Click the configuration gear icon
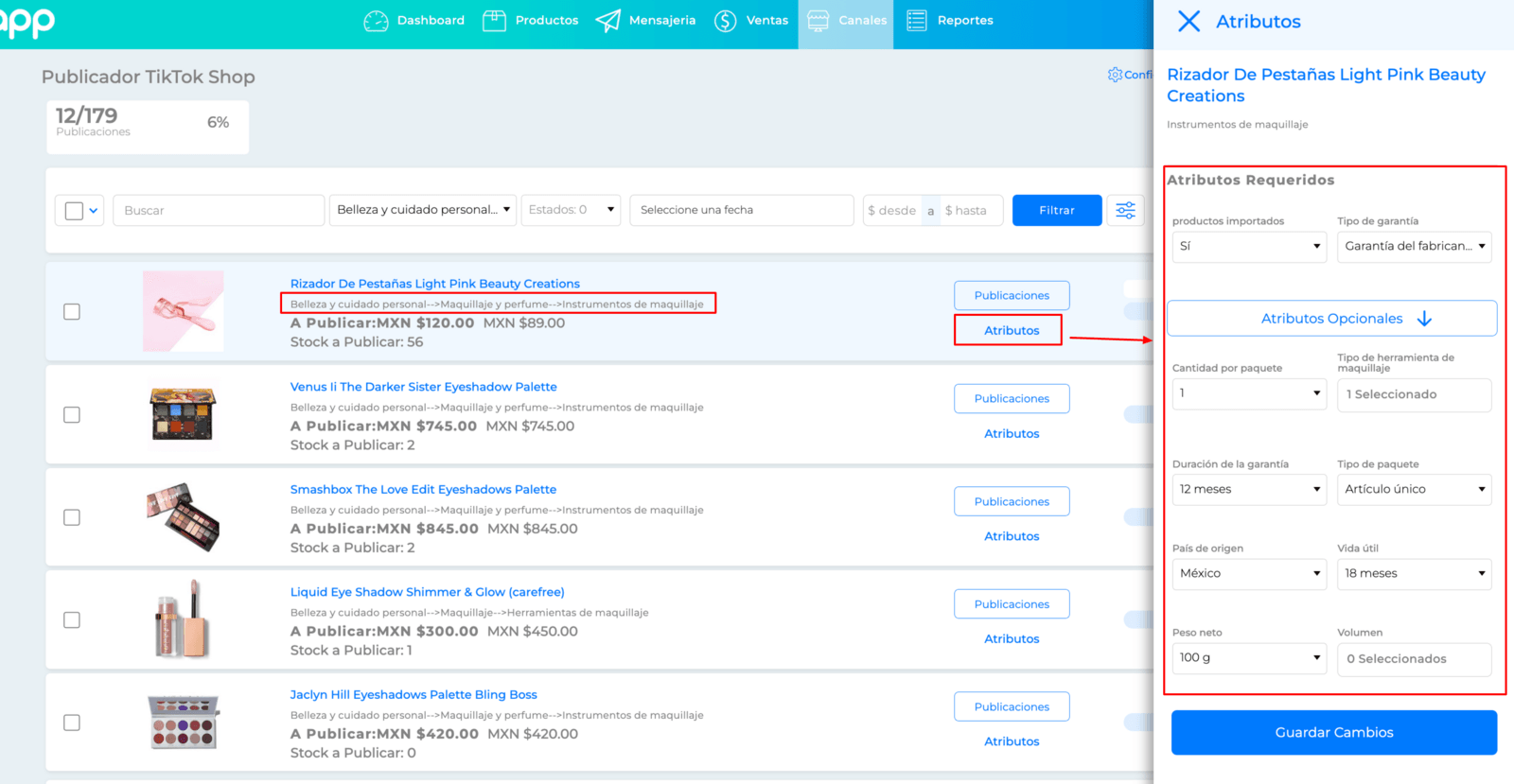 click(x=1115, y=75)
